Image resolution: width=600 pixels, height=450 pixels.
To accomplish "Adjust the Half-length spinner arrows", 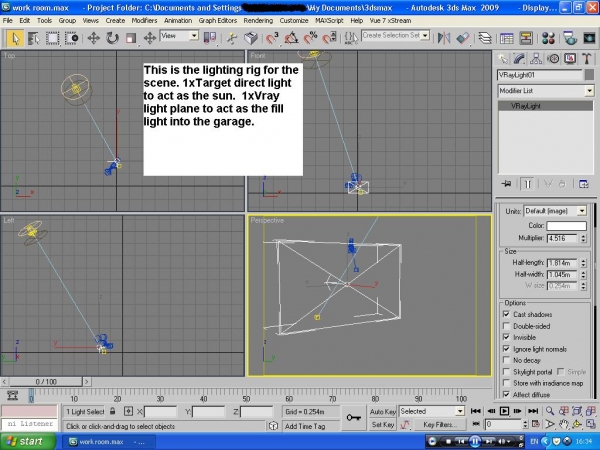I will click(583, 263).
